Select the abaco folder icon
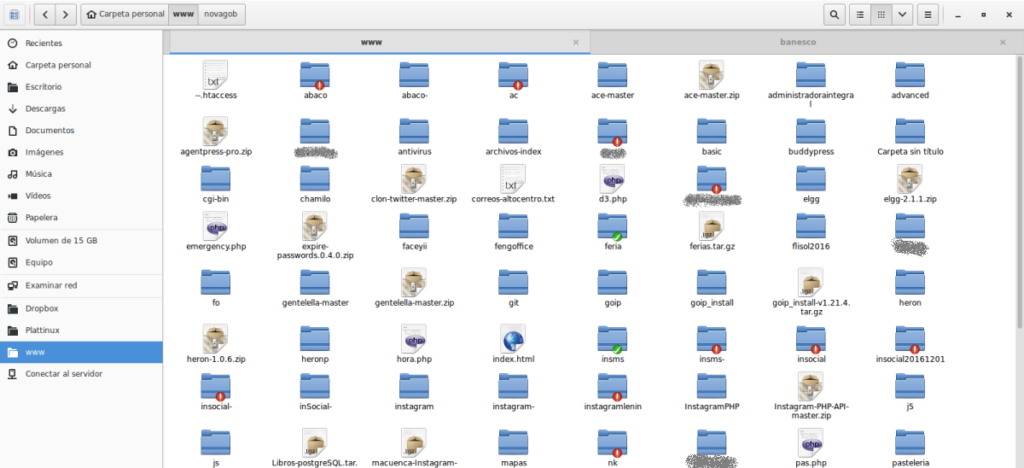The image size is (1024, 468). [x=315, y=76]
